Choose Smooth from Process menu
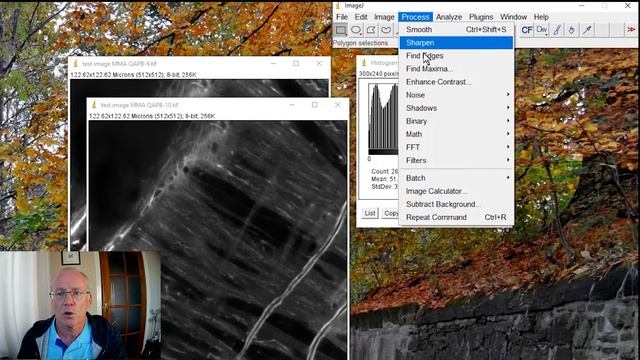This screenshot has height=360, width=640. click(456, 29)
